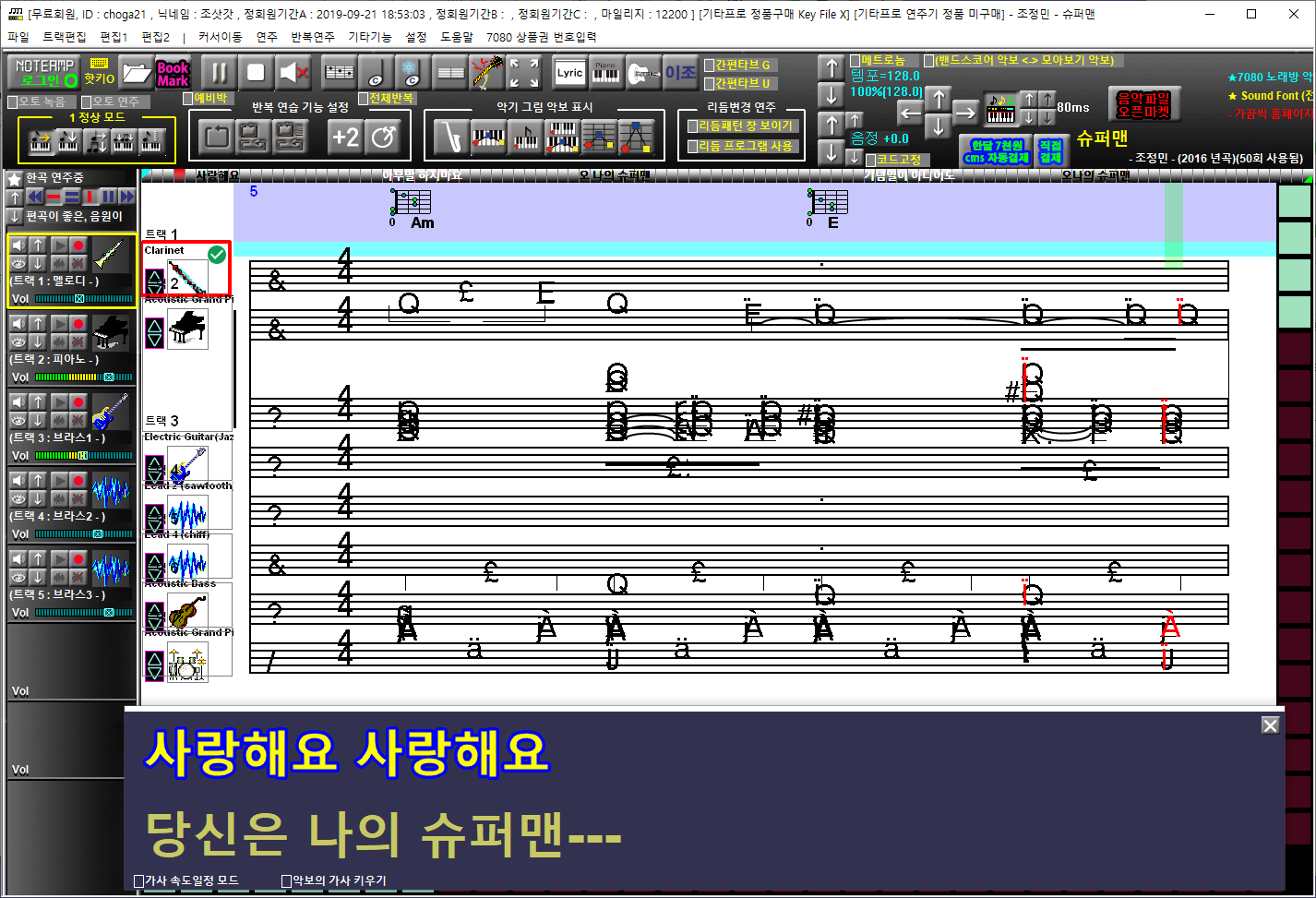Click the drum kit icon in score
Screen dimensions: 1316x898
[x=187, y=661]
